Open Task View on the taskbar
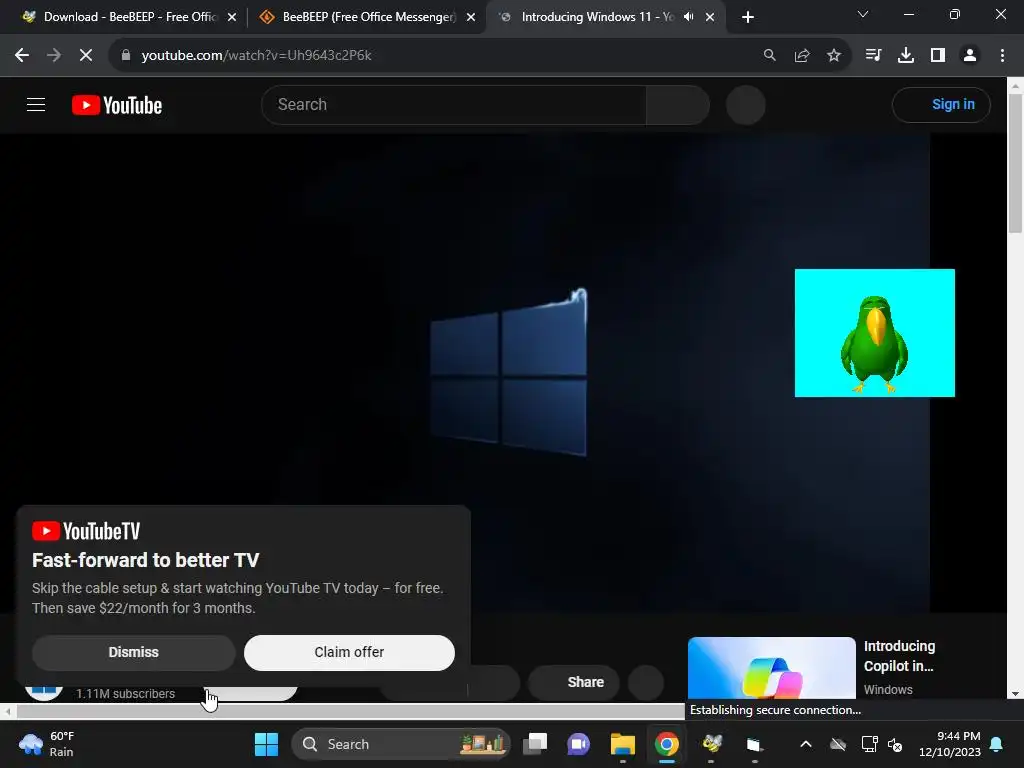 point(535,744)
